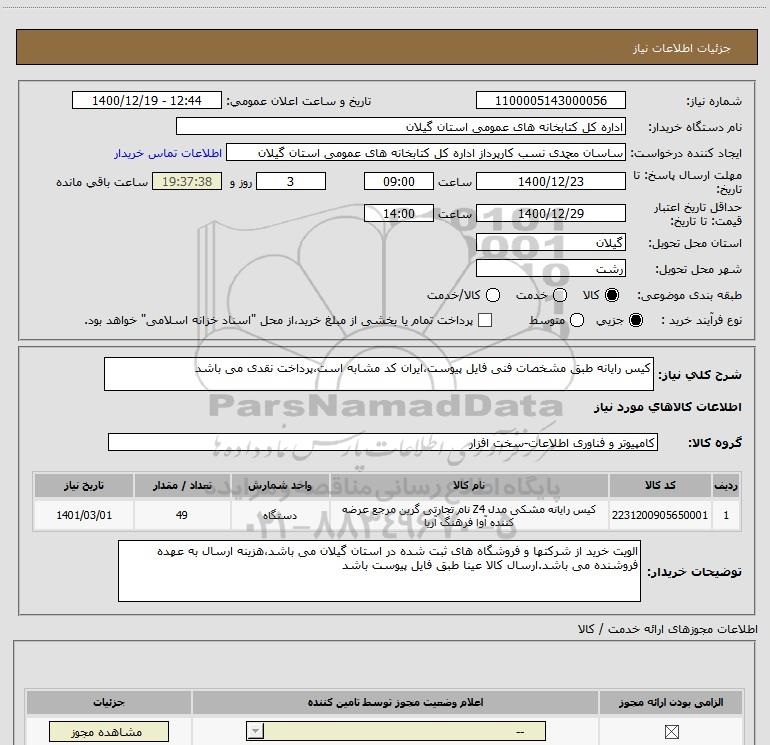Screen dimensions: 770x745
Task: Click the تعداد / مقدار column header
Action: 182,485
